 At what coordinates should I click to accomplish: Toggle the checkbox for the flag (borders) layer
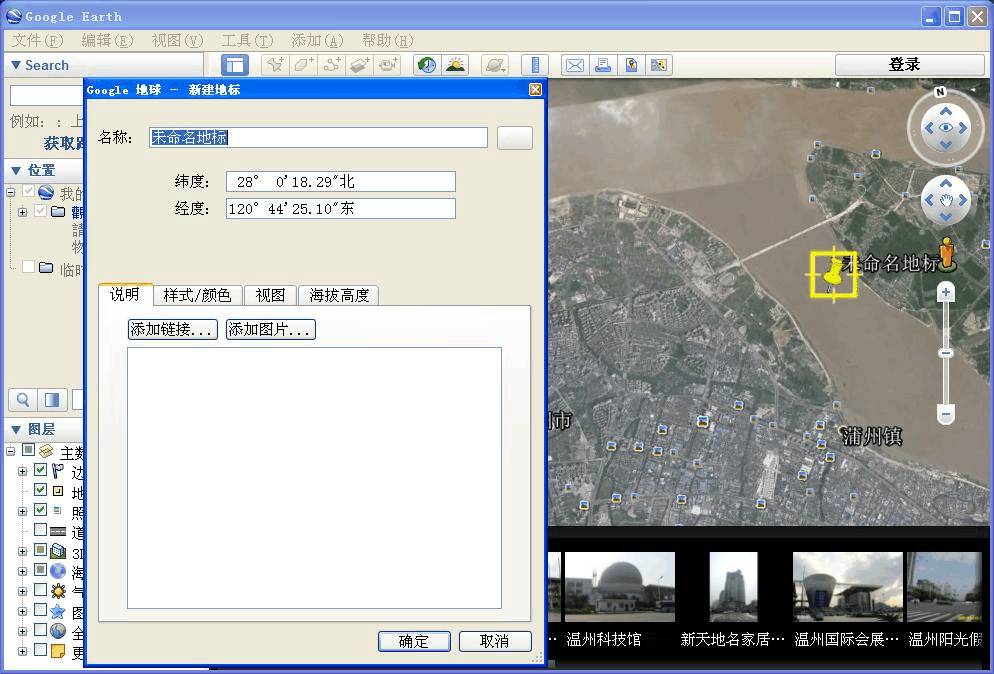coord(41,470)
